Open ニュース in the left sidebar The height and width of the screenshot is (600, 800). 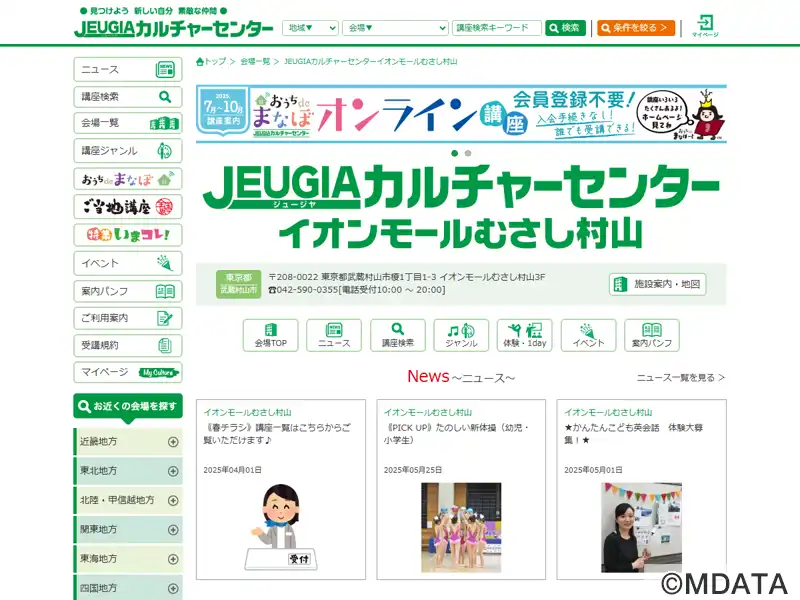[x=128, y=69]
